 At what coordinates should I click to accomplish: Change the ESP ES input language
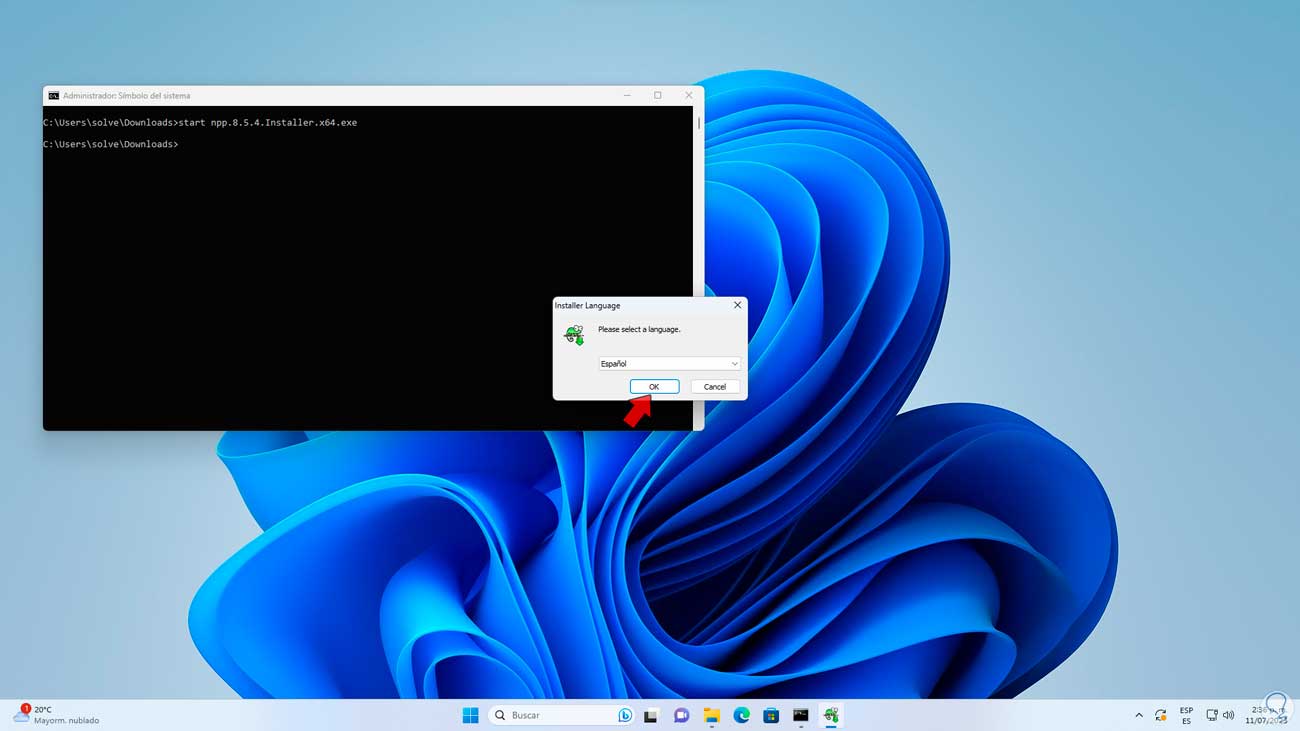pos(1186,715)
